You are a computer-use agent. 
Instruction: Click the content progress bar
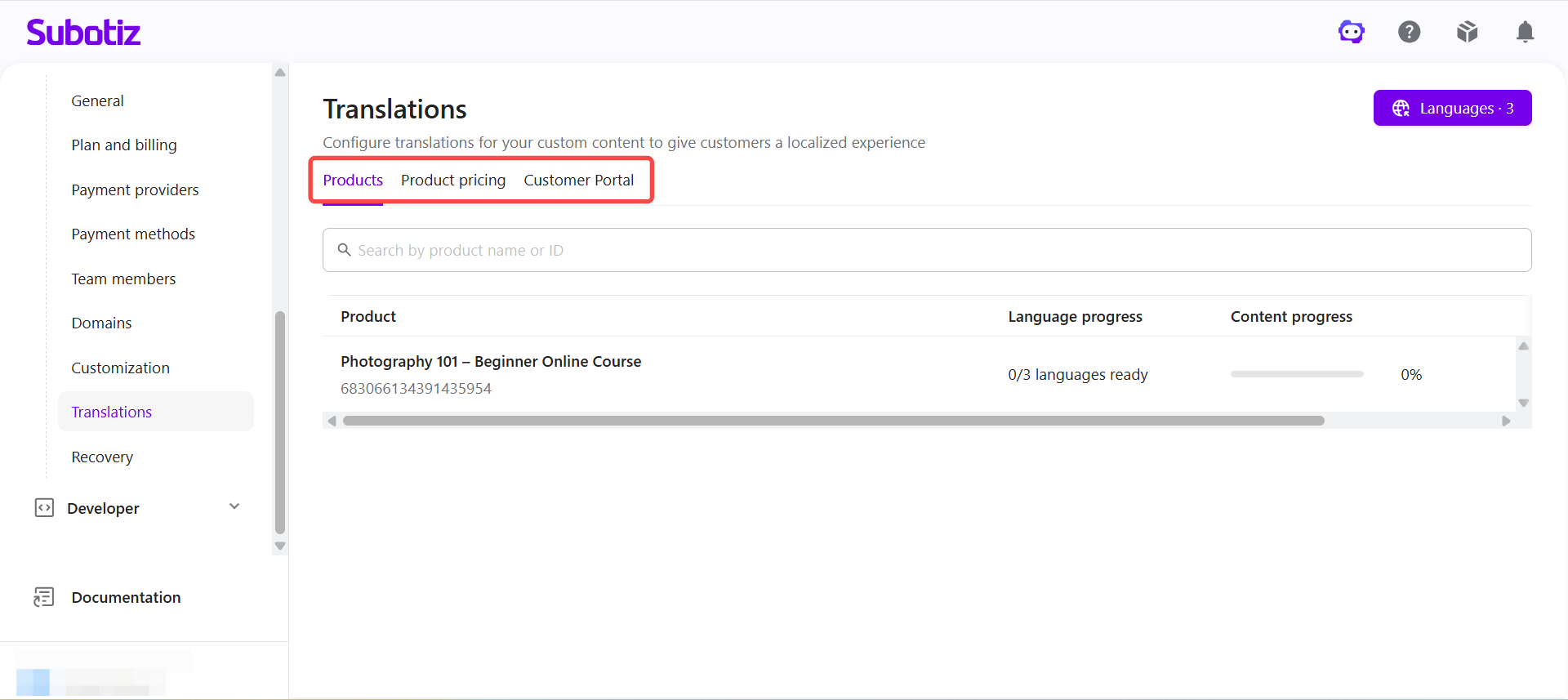coord(1297,374)
